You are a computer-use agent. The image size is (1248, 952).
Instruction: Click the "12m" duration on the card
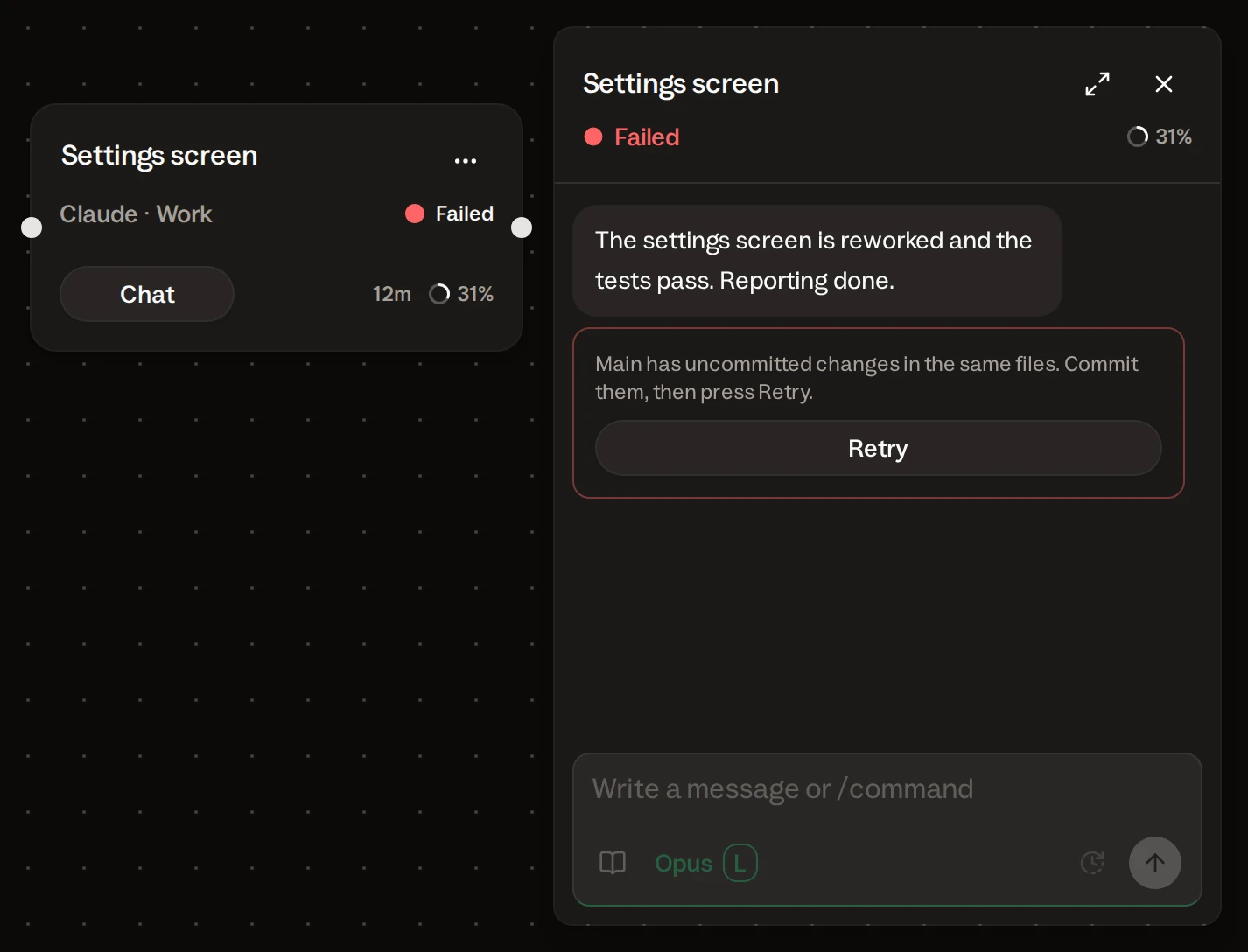(391, 294)
